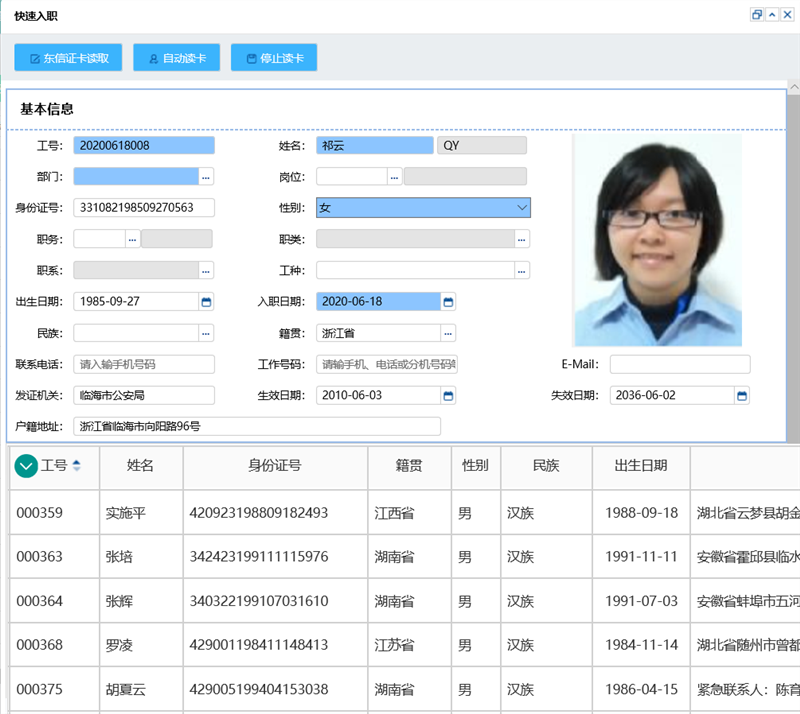Image resolution: width=800 pixels, height=714 pixels.
Task: Open the 部门 department lookup icon
Action: click(205, 176)
